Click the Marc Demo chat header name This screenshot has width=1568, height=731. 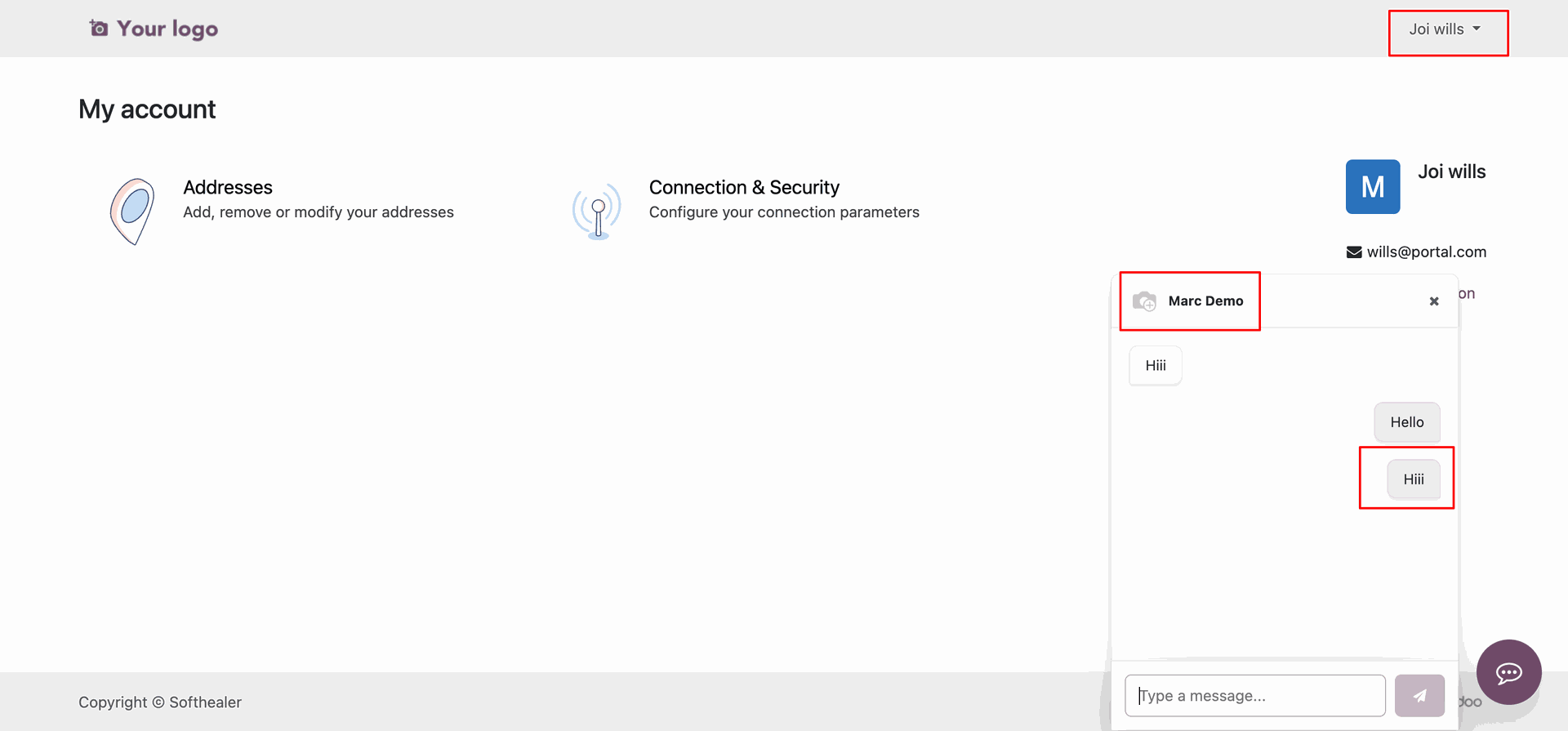1205,301
